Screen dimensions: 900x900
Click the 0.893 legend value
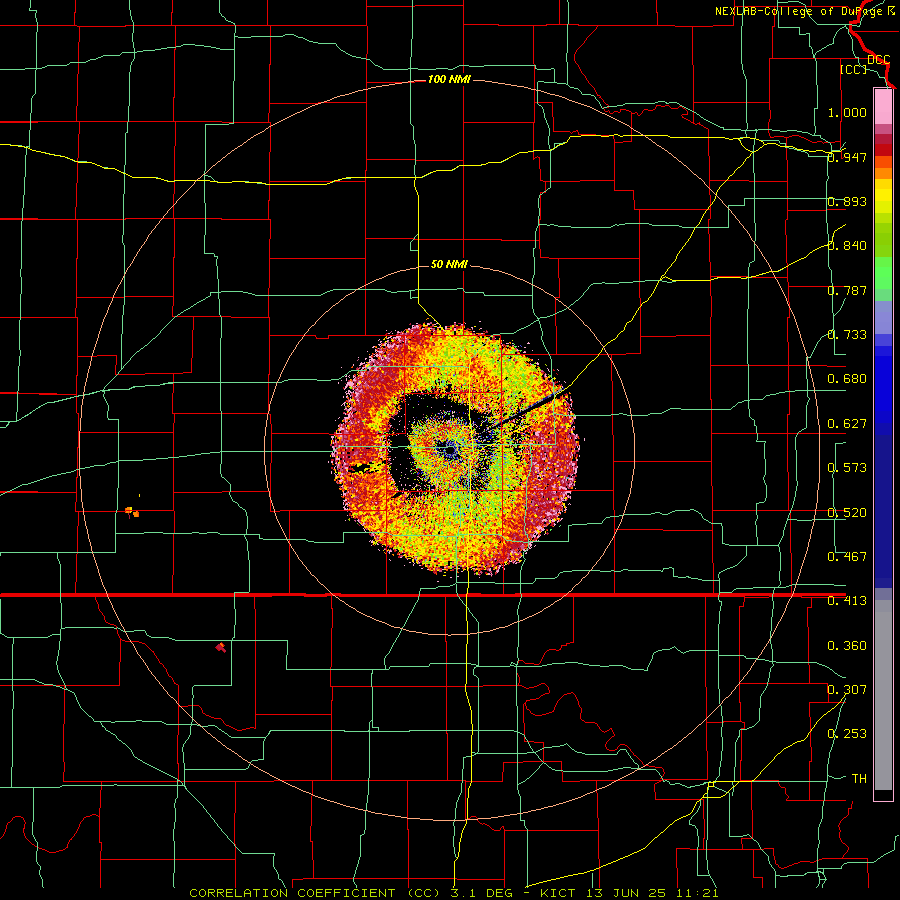point(847,201)
